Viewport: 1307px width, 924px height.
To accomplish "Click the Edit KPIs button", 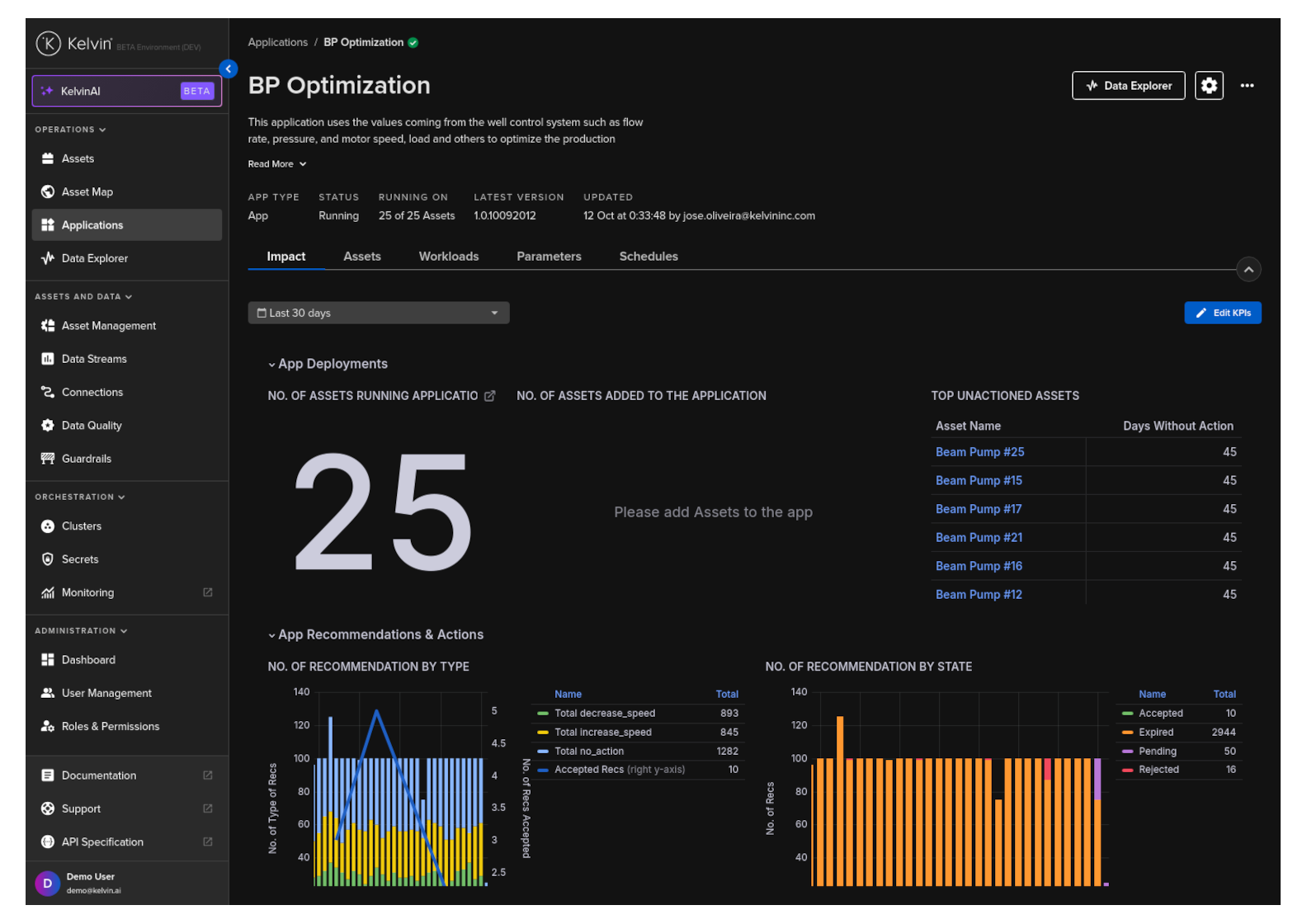I will pyautogui.click(x=1222, y=313).
